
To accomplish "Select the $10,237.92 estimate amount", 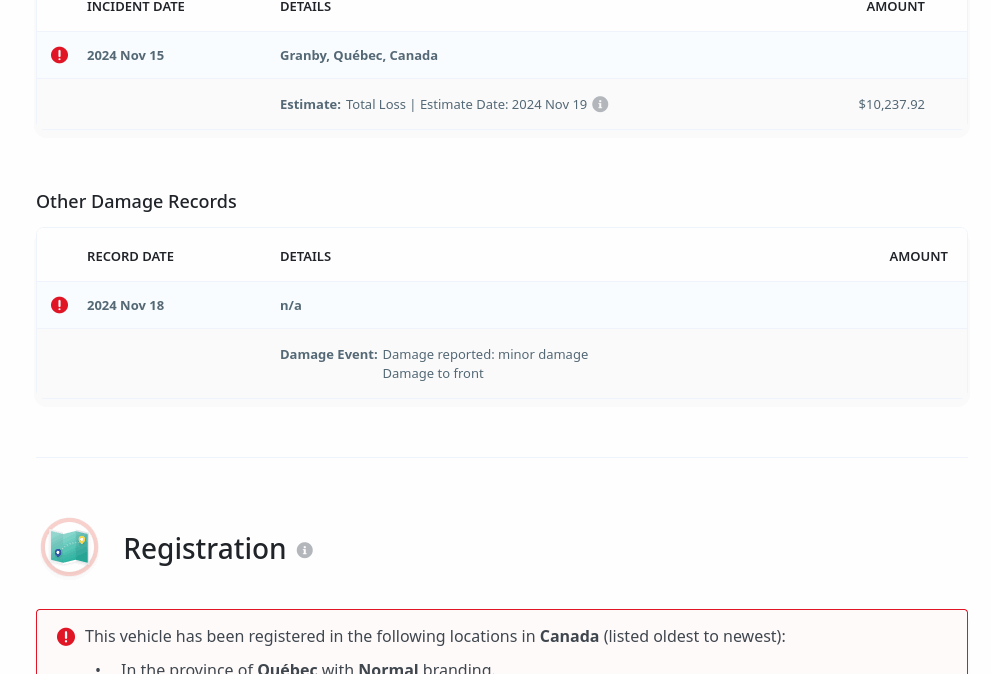I will click(891, 104).
